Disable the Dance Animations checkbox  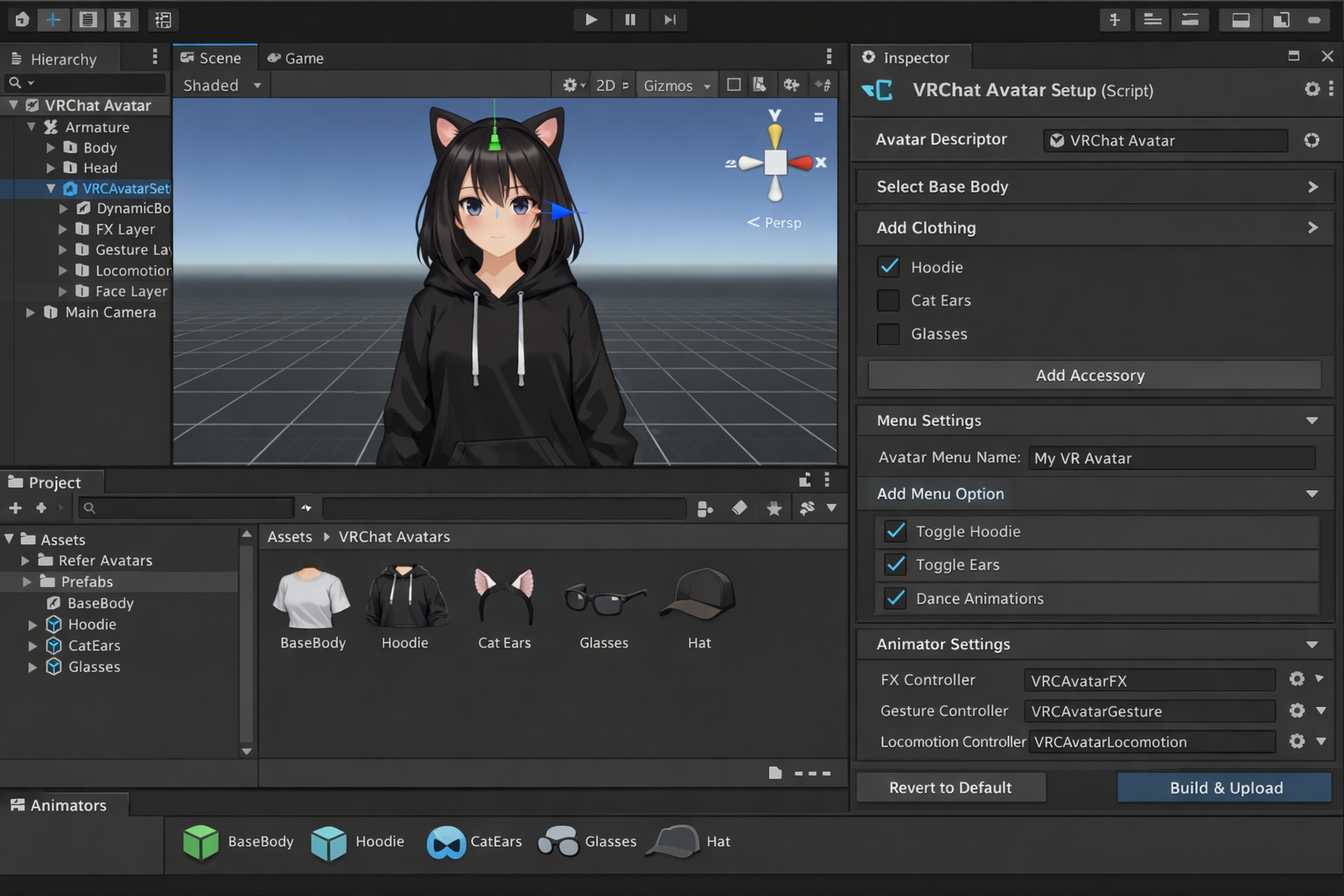(895, 598)
